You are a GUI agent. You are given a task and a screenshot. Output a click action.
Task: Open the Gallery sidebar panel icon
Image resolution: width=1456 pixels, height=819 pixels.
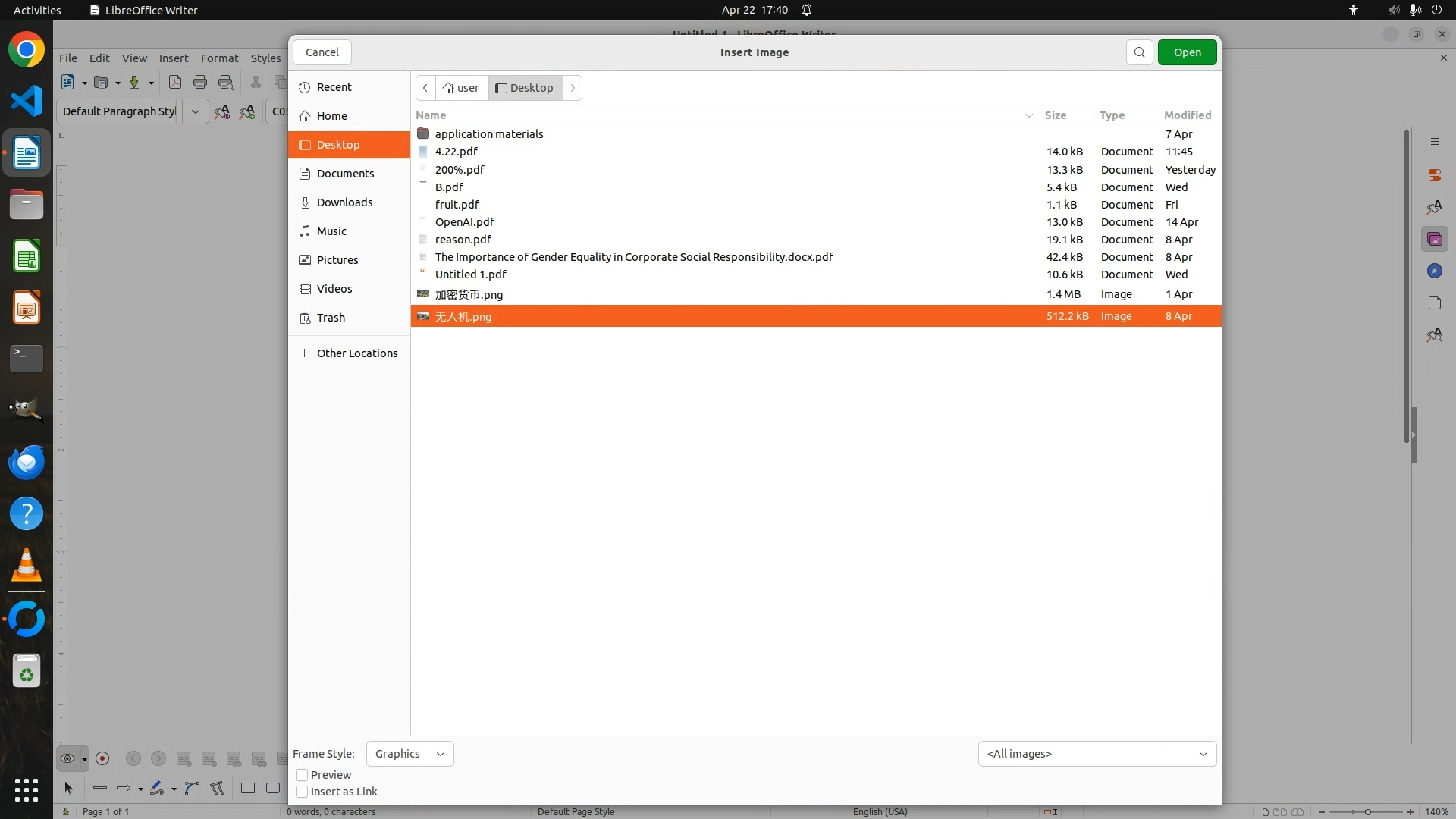pyautogui.click(x=1434, y=240)
